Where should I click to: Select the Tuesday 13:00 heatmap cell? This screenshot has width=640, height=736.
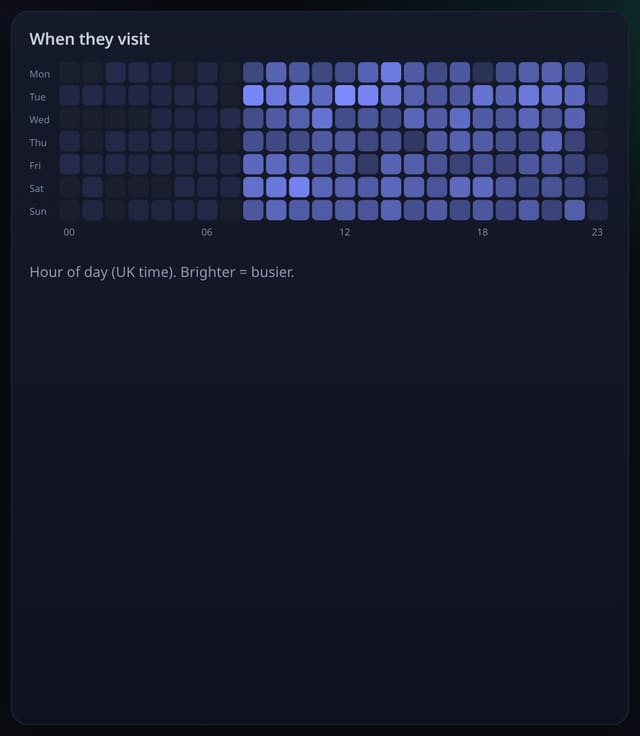[x=368, y=95]
